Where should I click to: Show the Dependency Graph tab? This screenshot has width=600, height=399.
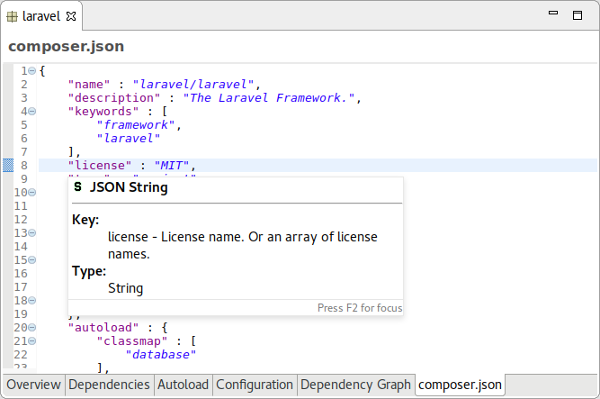click(355, 384)
